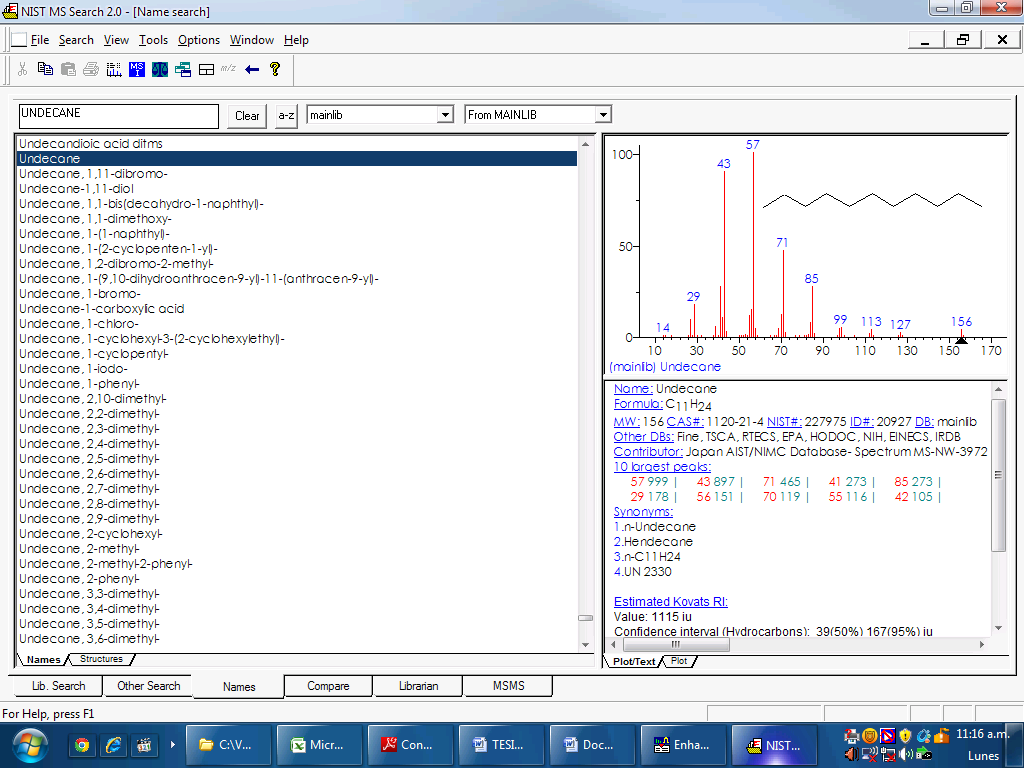Show more quick launch items with the arrow

pos(172,744)
